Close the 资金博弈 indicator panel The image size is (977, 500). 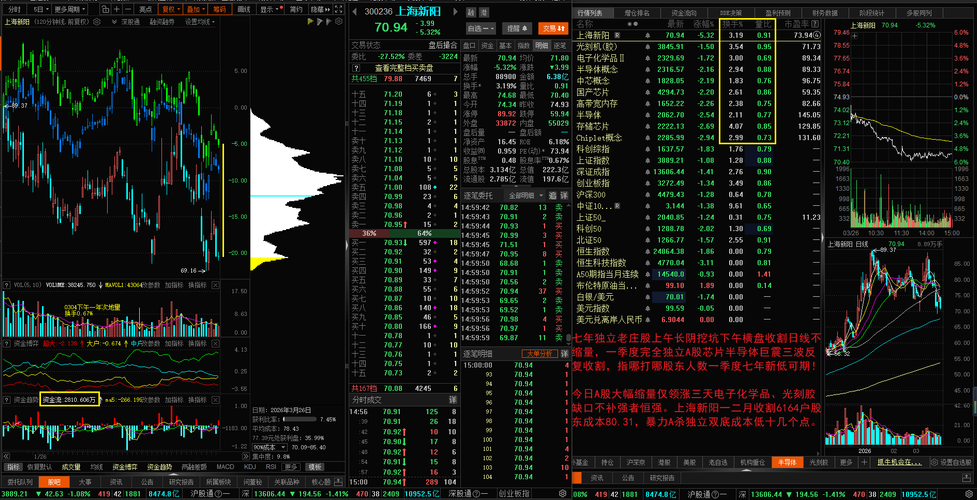[216, 343]
